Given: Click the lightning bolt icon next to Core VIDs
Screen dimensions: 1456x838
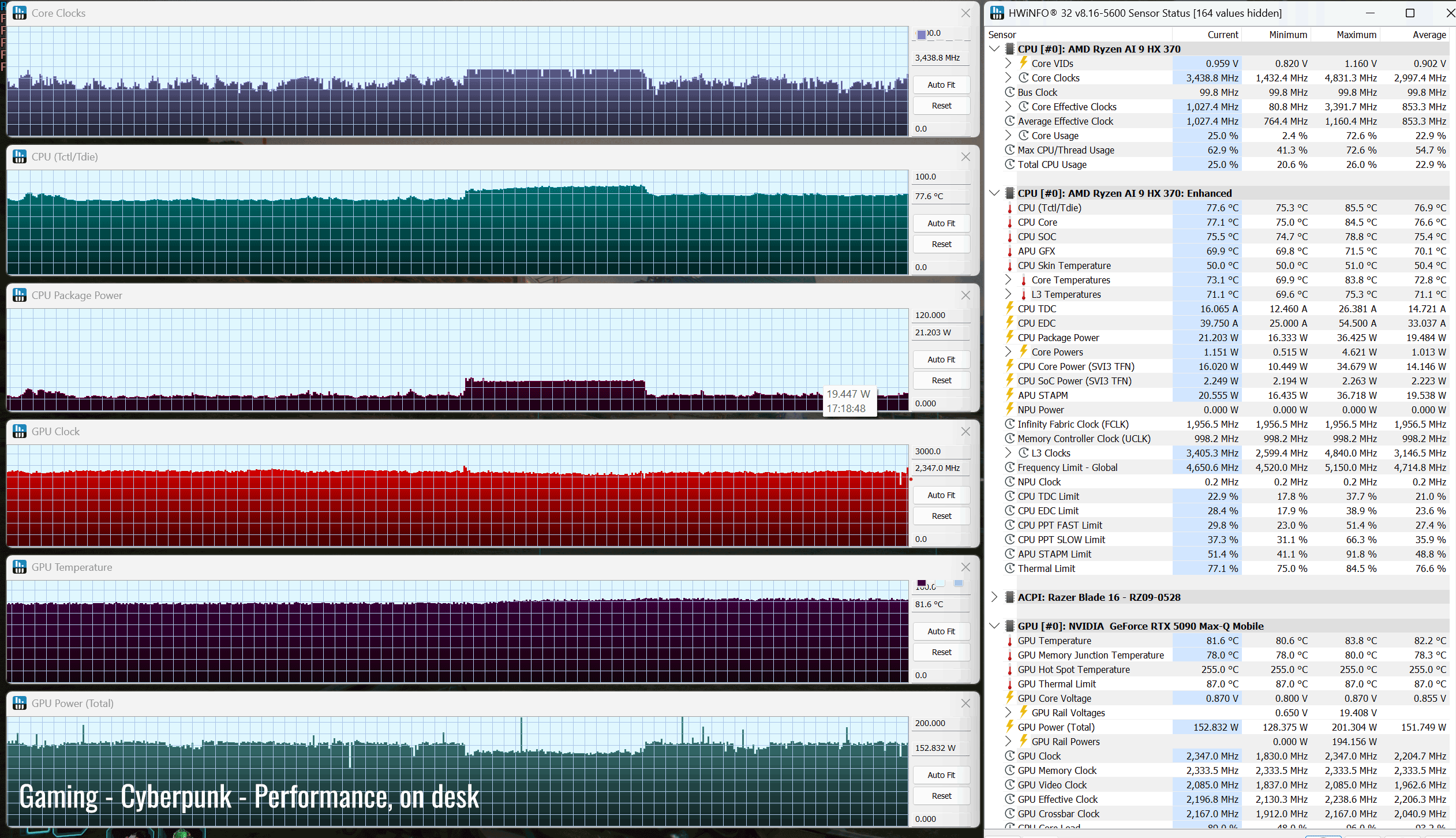Looking at the screenshot, I should coord(1023,63).
